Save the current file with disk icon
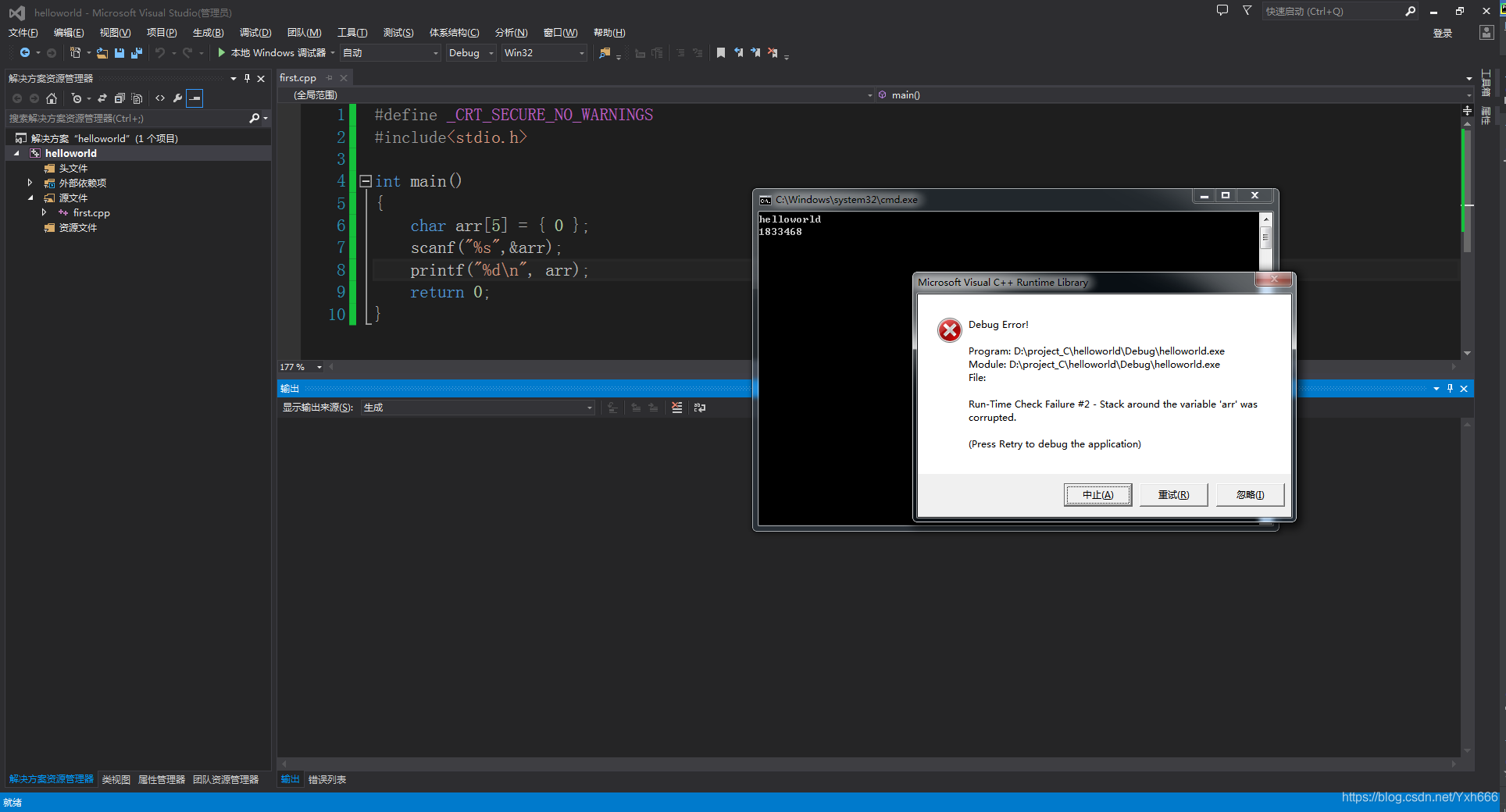This screenshot has width=1506, height=812. coord(120,53)
